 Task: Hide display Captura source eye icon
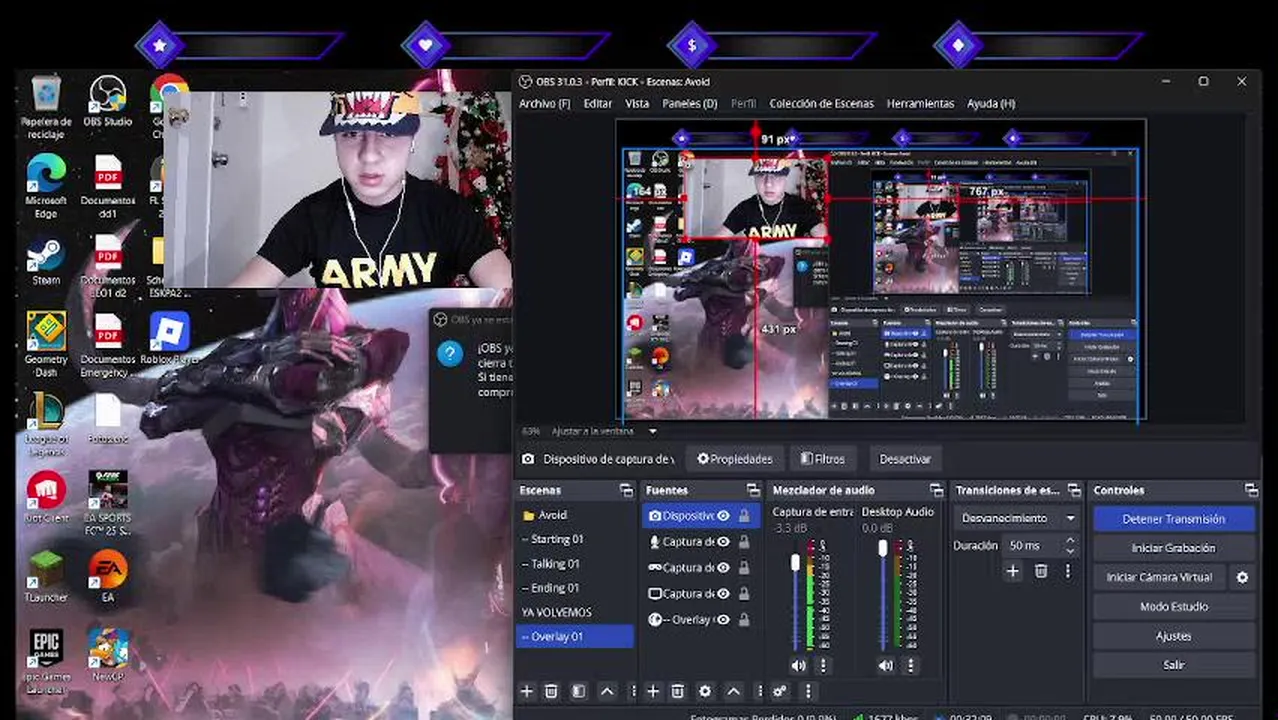coord(723,594)
